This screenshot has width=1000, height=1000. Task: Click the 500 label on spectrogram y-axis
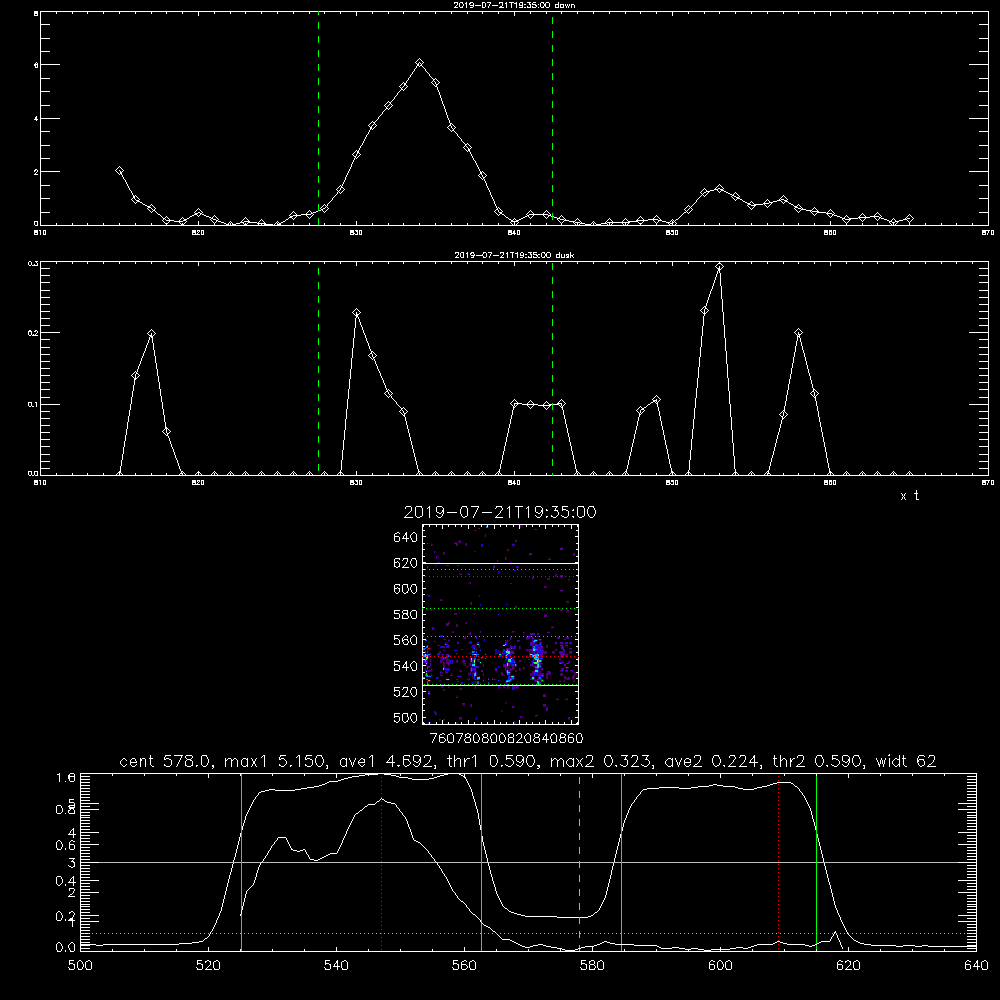click(406, 717)
